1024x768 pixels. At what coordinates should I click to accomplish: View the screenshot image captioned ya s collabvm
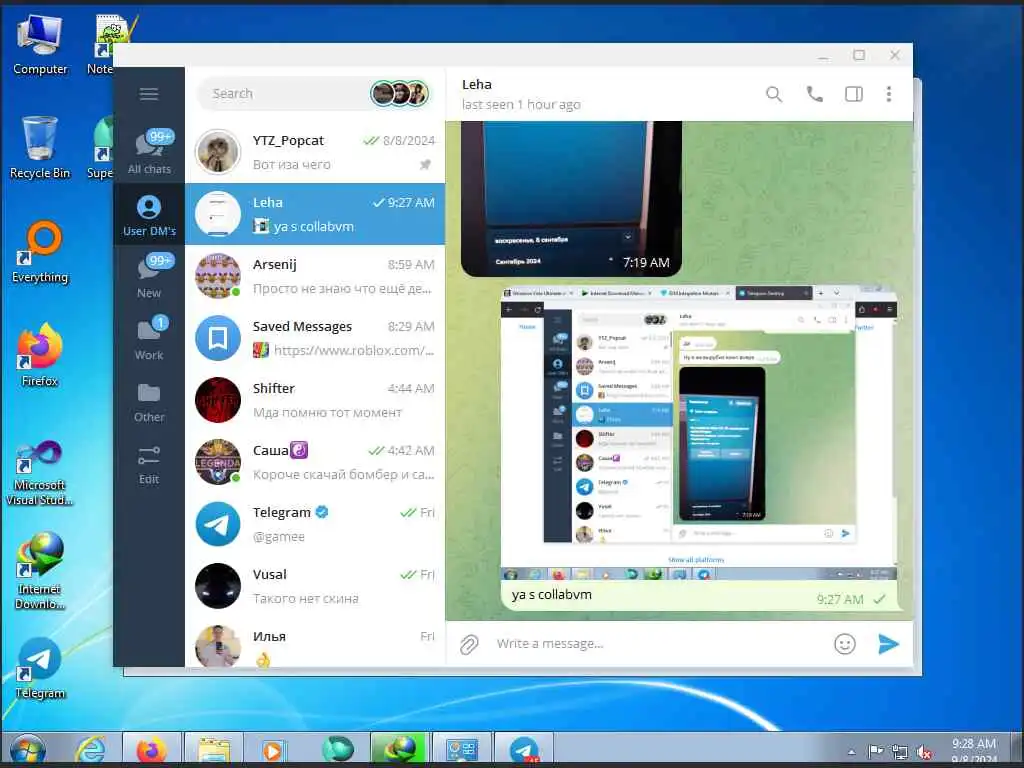coord(699,433)
